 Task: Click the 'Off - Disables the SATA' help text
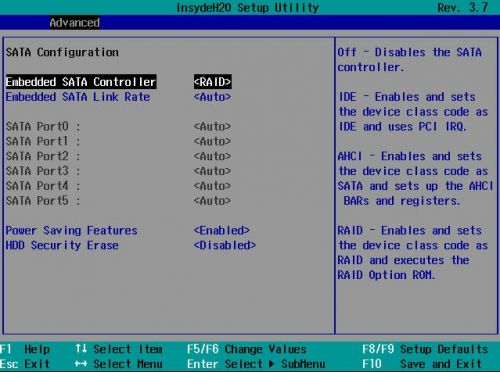[x=410, y=60]
